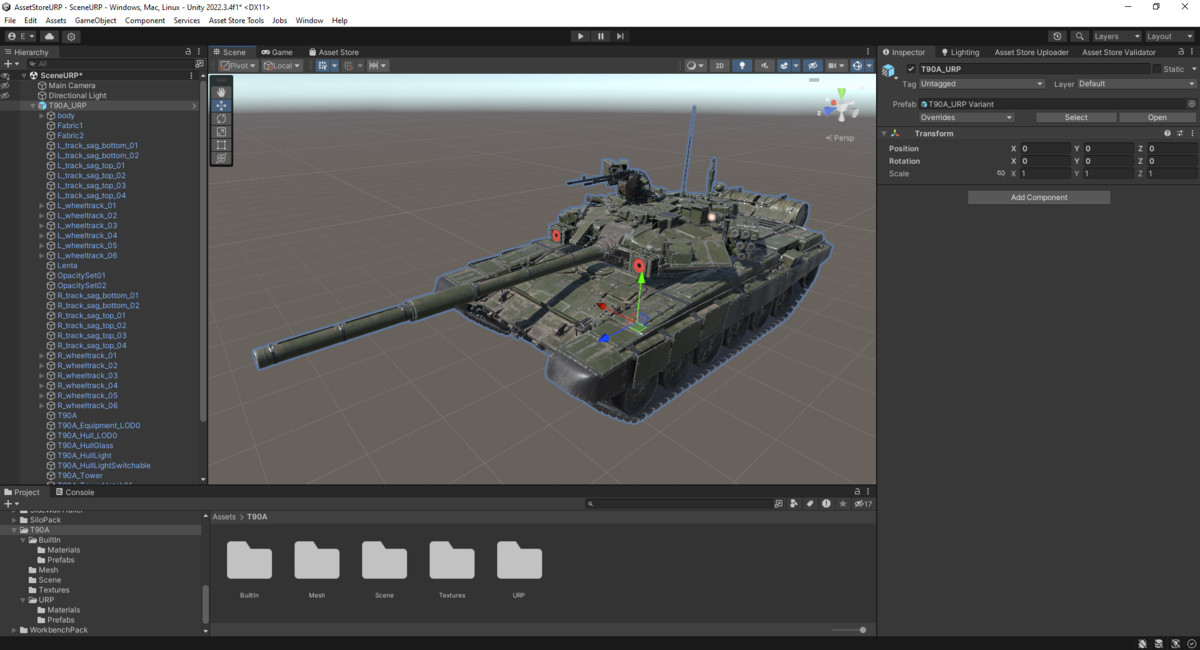Viewport: 1200px width, 650px height.
Task: Open the Layout dropdown
Action: [1166, 35]
